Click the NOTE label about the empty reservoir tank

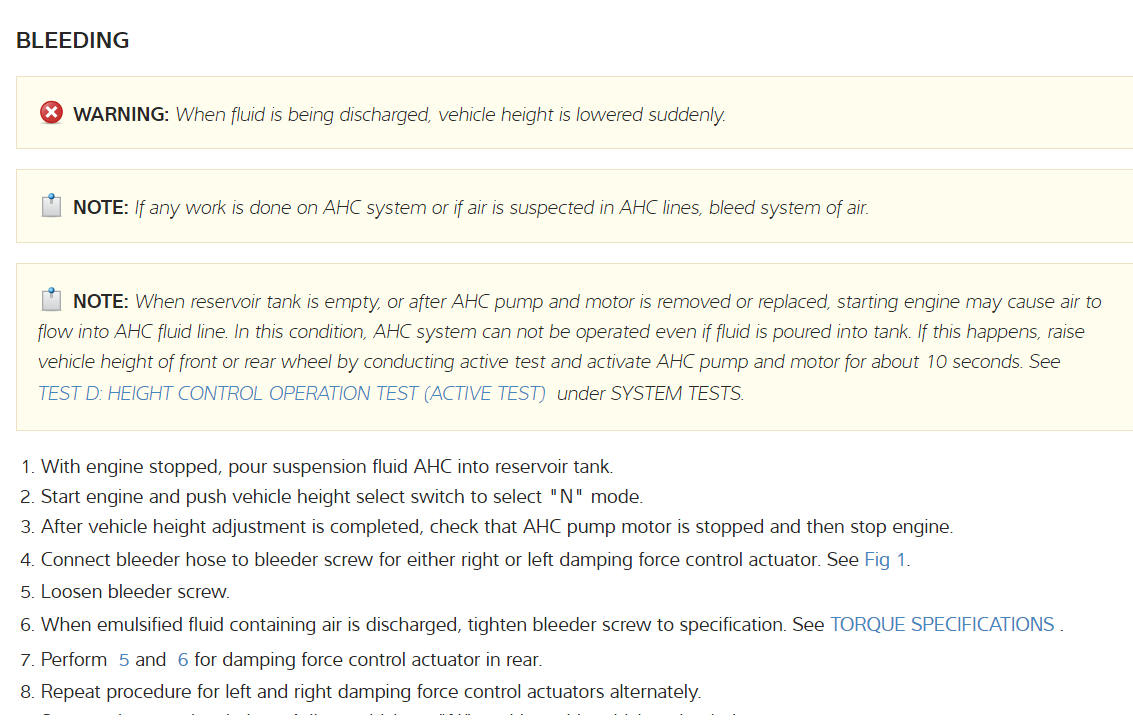pyautogui.click(x=101, y=301)
